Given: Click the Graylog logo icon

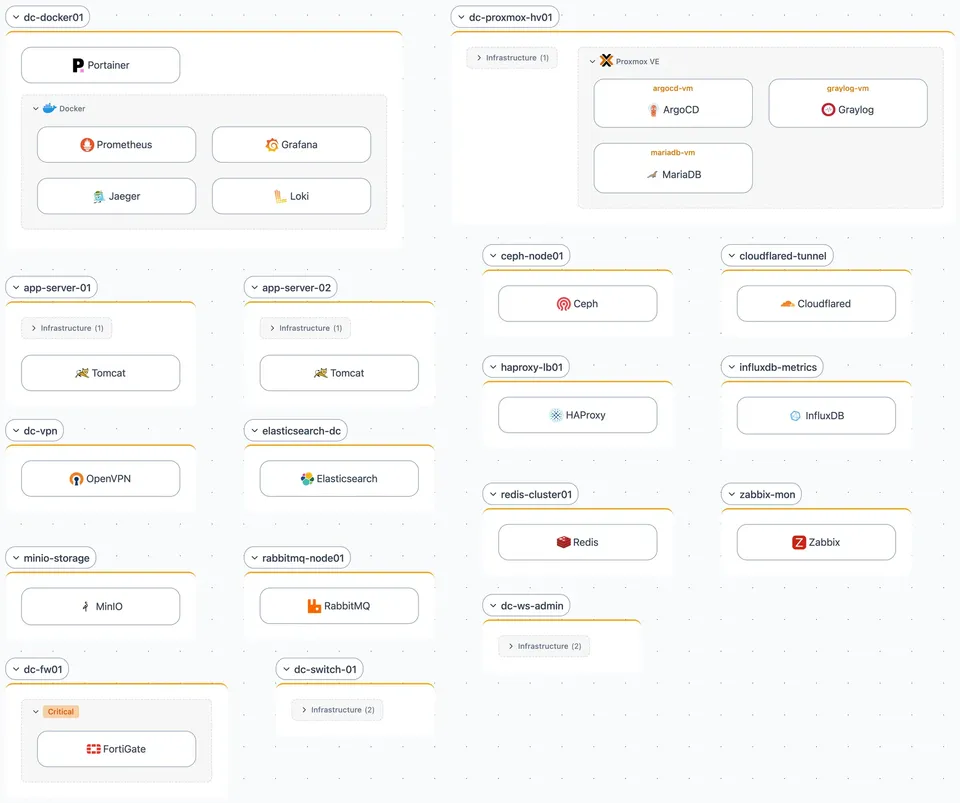Looking at the screenshot, I should coord(828,110).
